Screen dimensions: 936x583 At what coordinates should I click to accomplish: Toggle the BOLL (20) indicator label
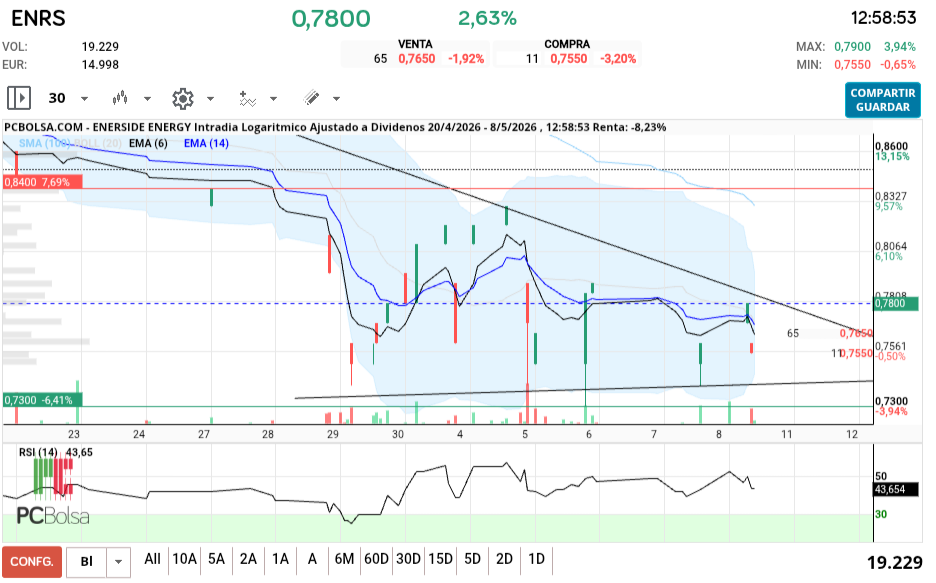pos(97,143)
